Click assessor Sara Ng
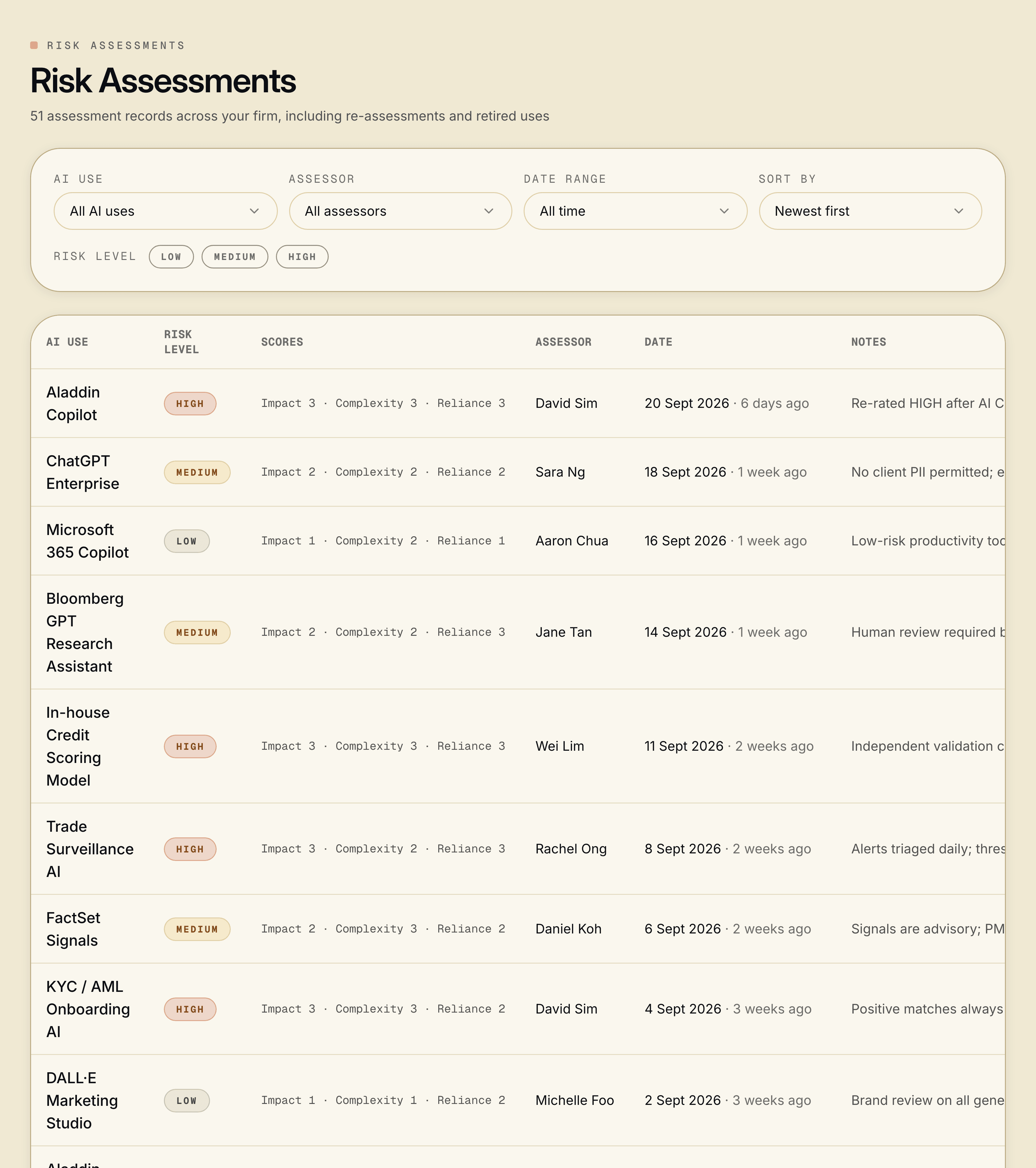1036x1168 pixels. pos(560,472)
